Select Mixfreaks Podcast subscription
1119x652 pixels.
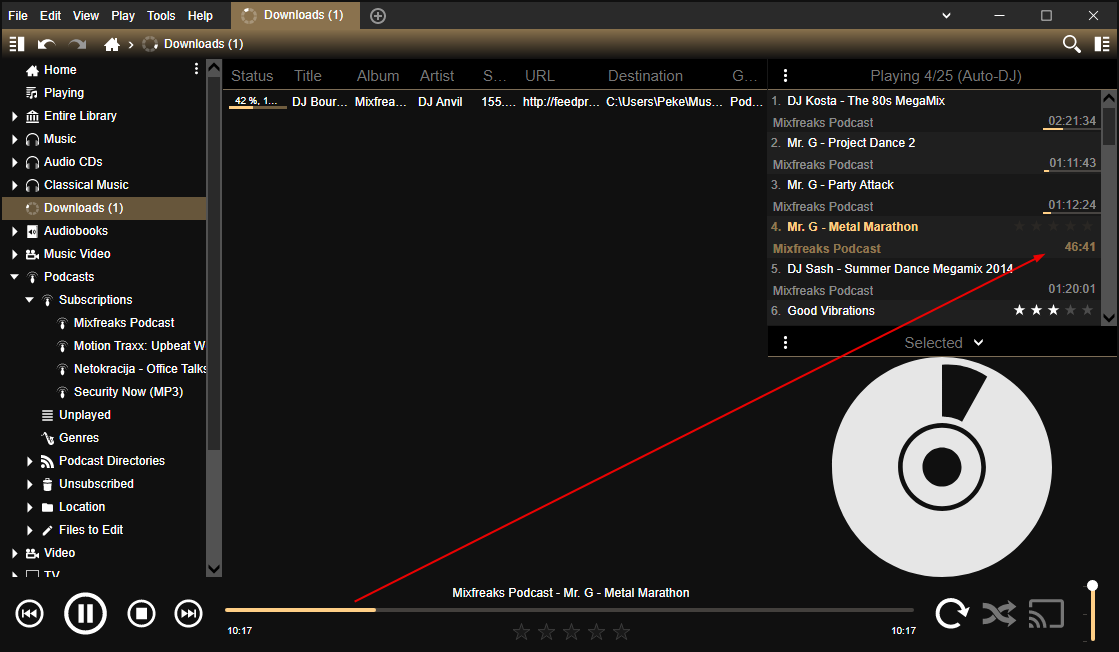123,323
